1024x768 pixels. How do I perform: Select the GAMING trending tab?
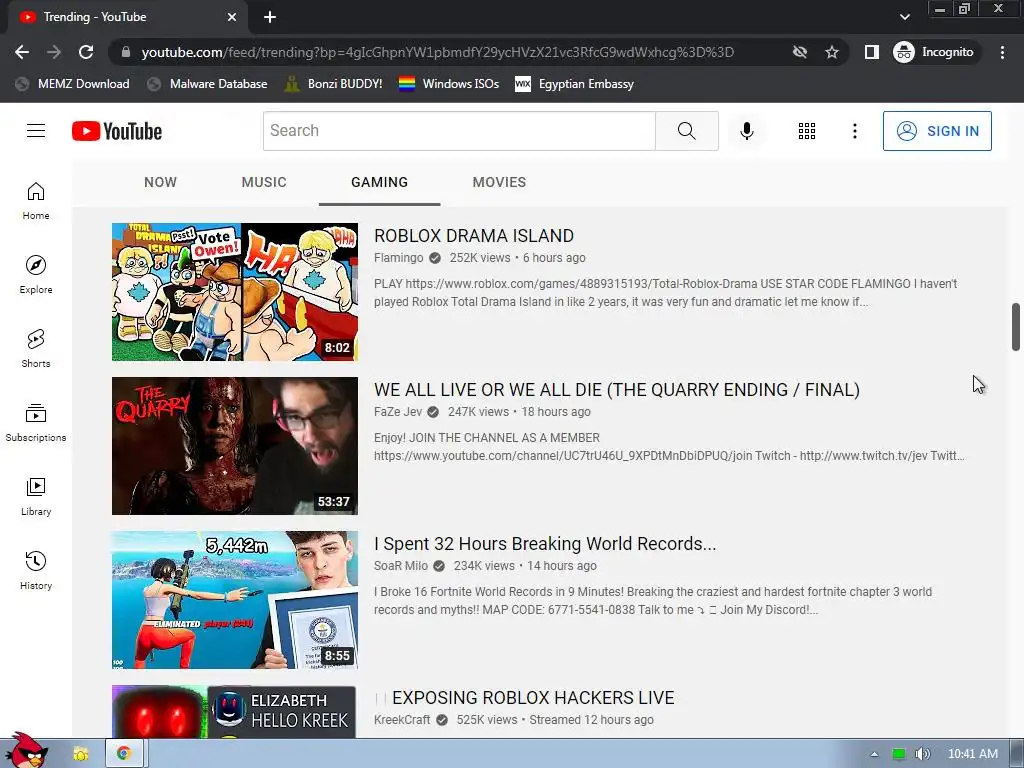point(379,182)
